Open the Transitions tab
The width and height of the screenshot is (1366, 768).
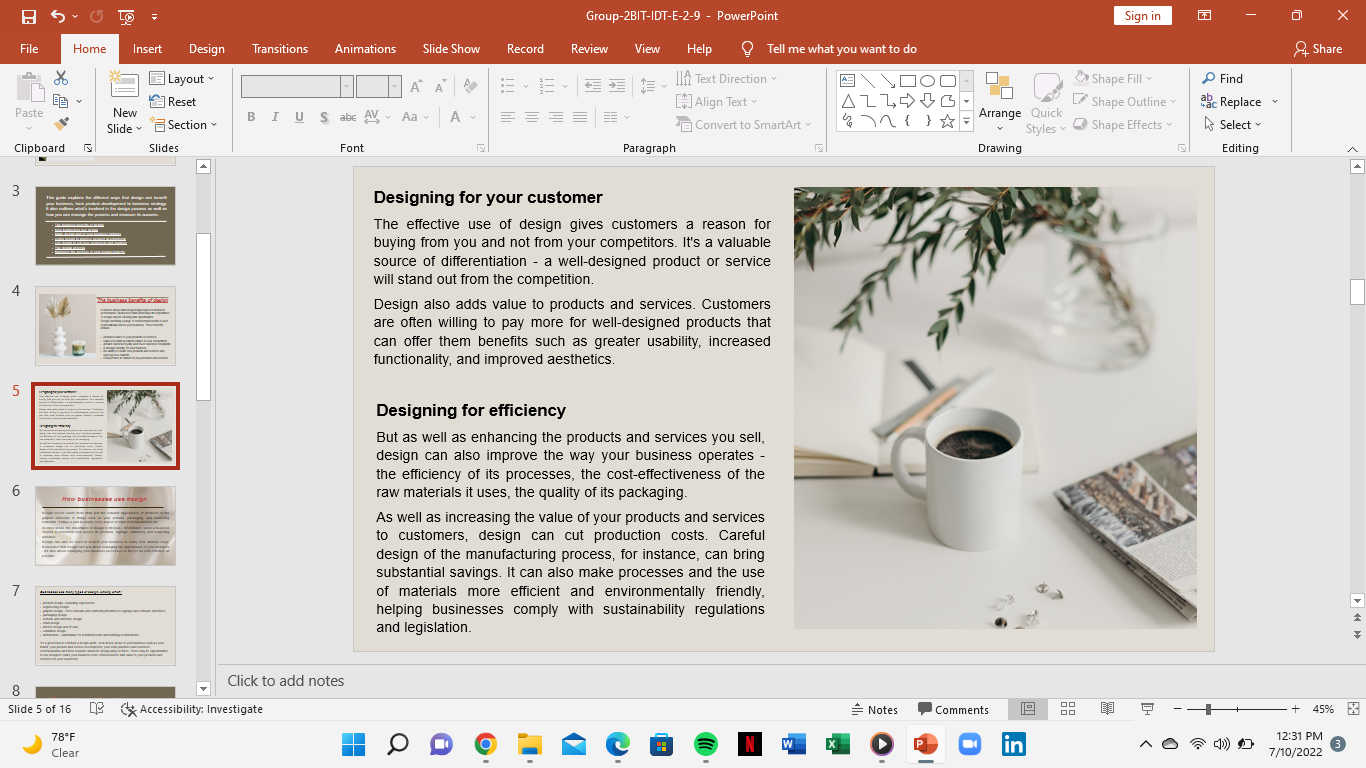tap(280, 49)
